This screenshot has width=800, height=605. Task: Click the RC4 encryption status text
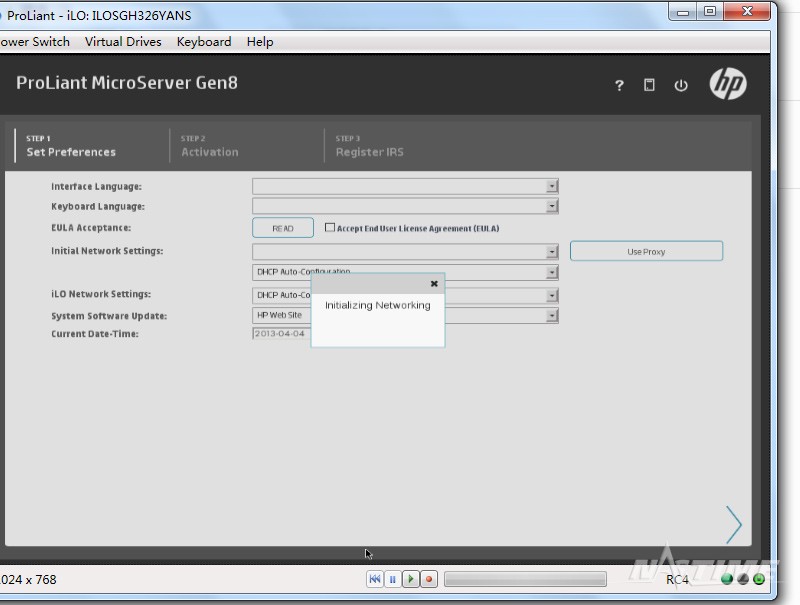pyautogui.click(x=677, y=579)
